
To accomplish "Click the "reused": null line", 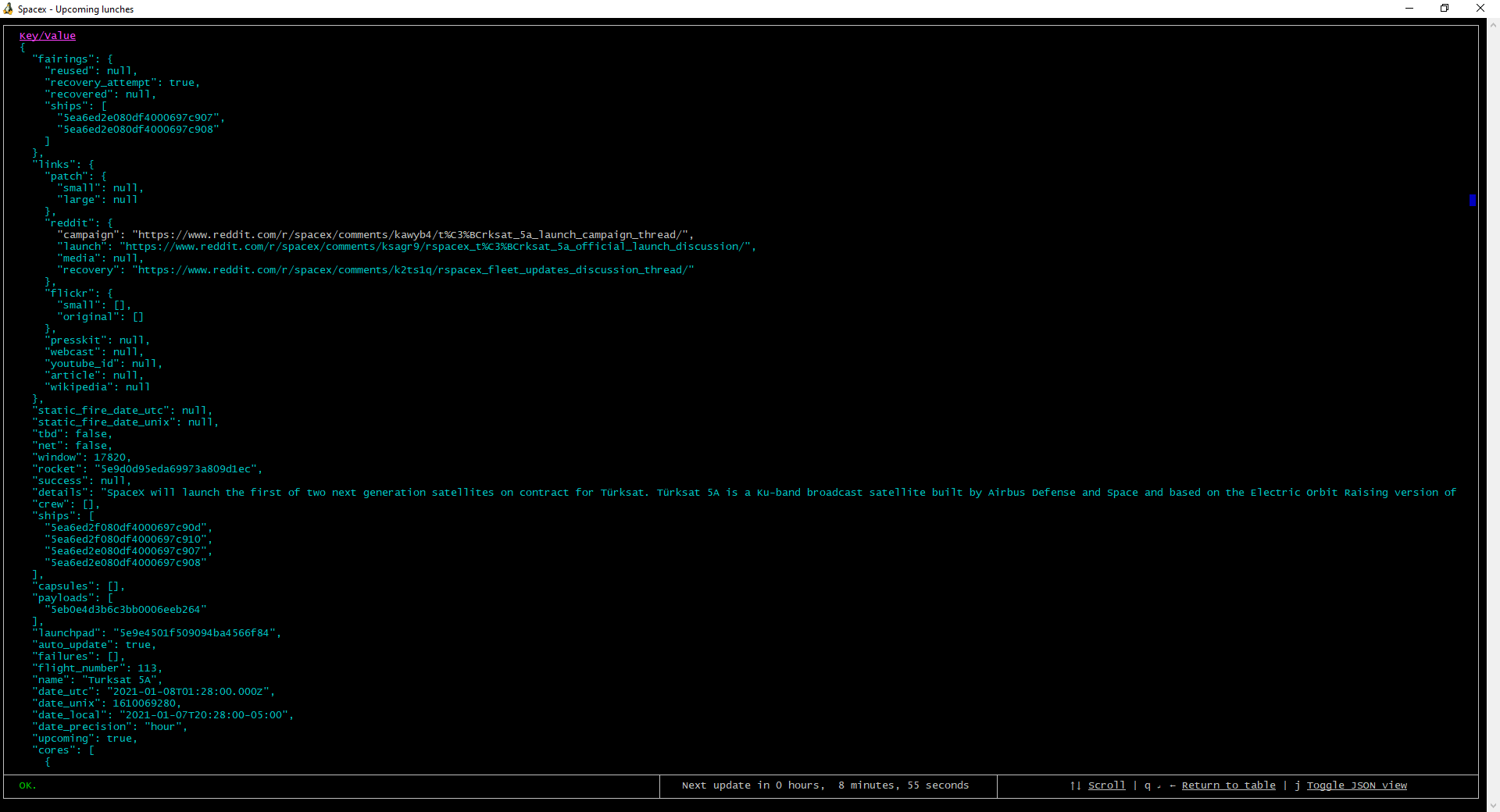I will click(x=91, y=71).
